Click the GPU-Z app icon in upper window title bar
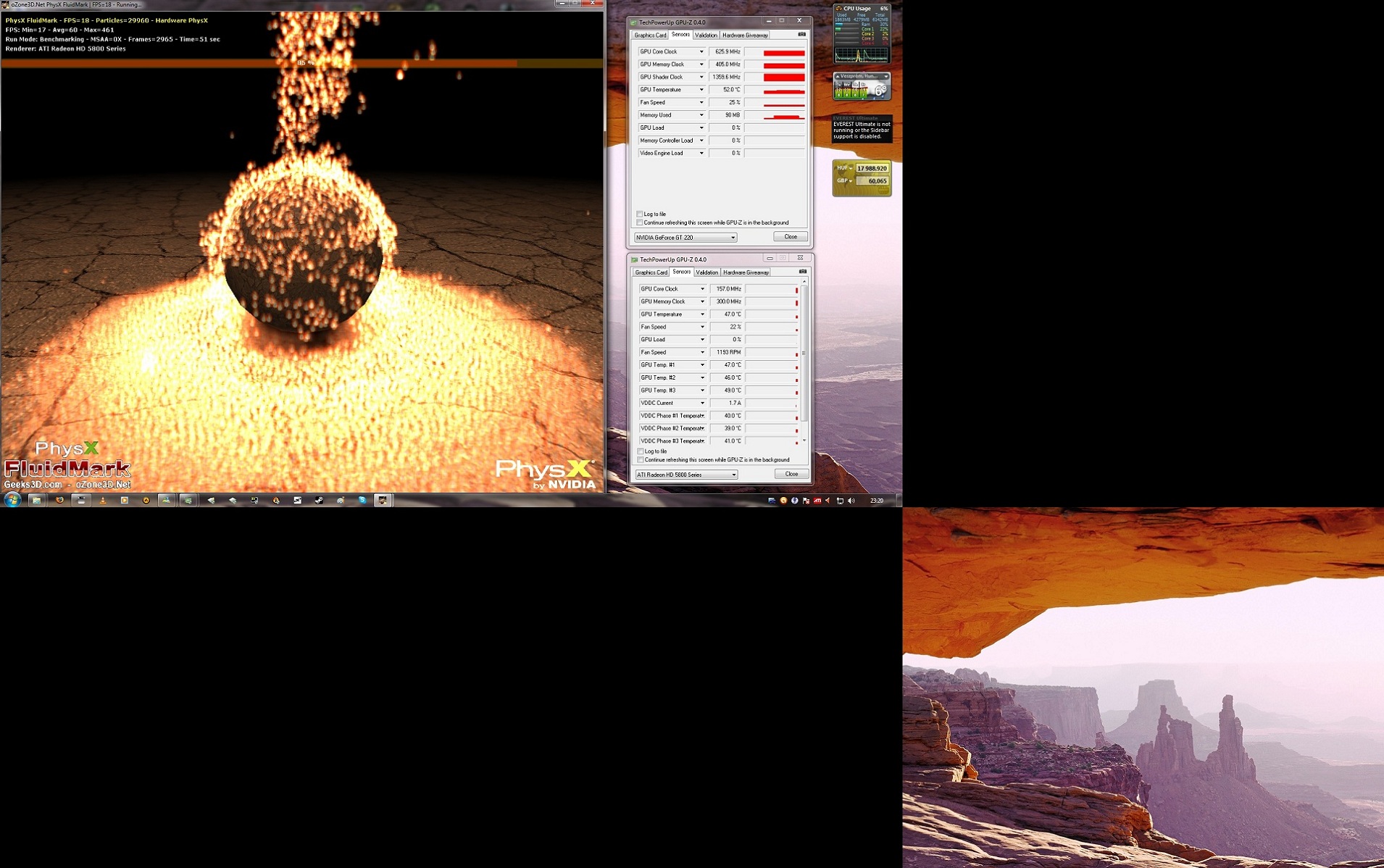1384x868 pixels. [x=633, y=22]
